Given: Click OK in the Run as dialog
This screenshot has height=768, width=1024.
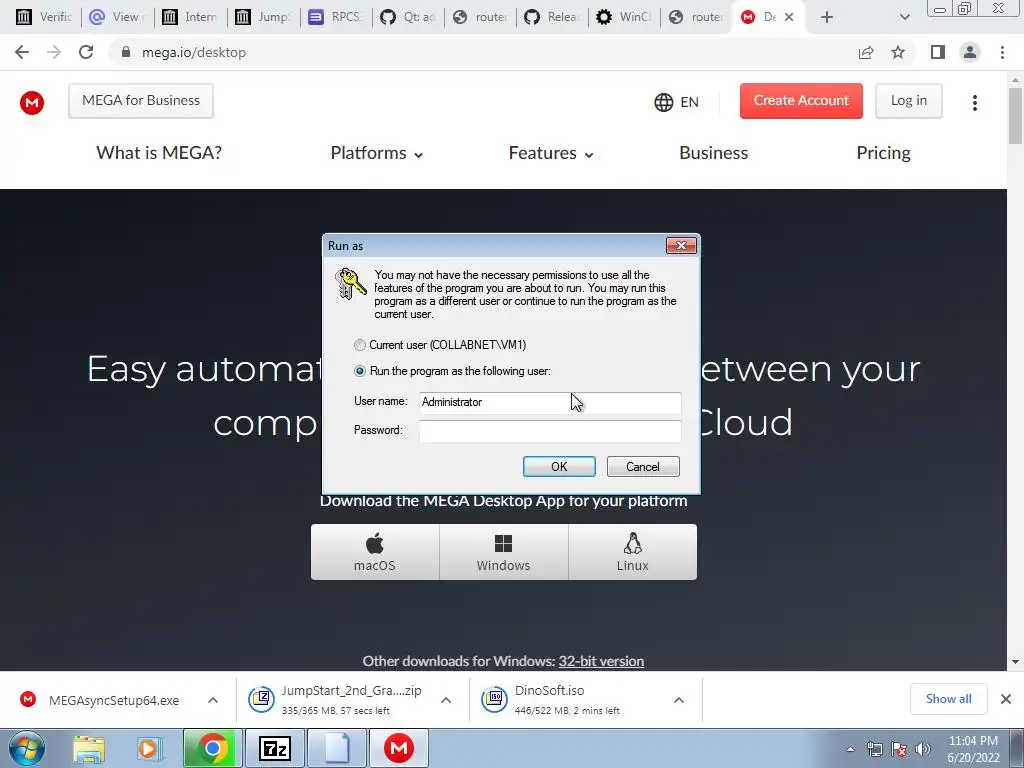Looking at the screenshot, I should click(x=559, y=466).
